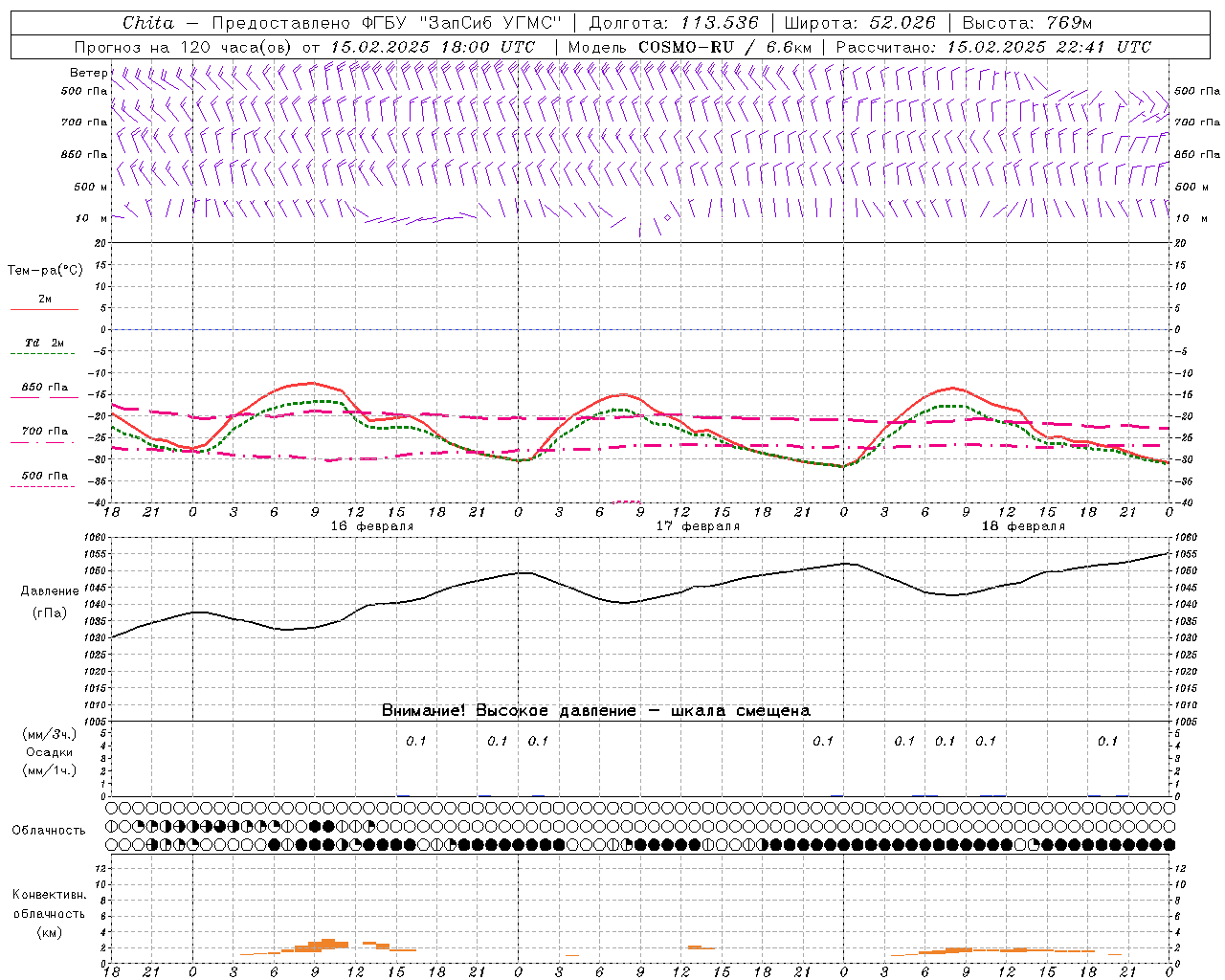The width and height of the screenshot is (1225, 980).
Task: Click the Ветер label of the wind panel
Action: tap(88, 73)
